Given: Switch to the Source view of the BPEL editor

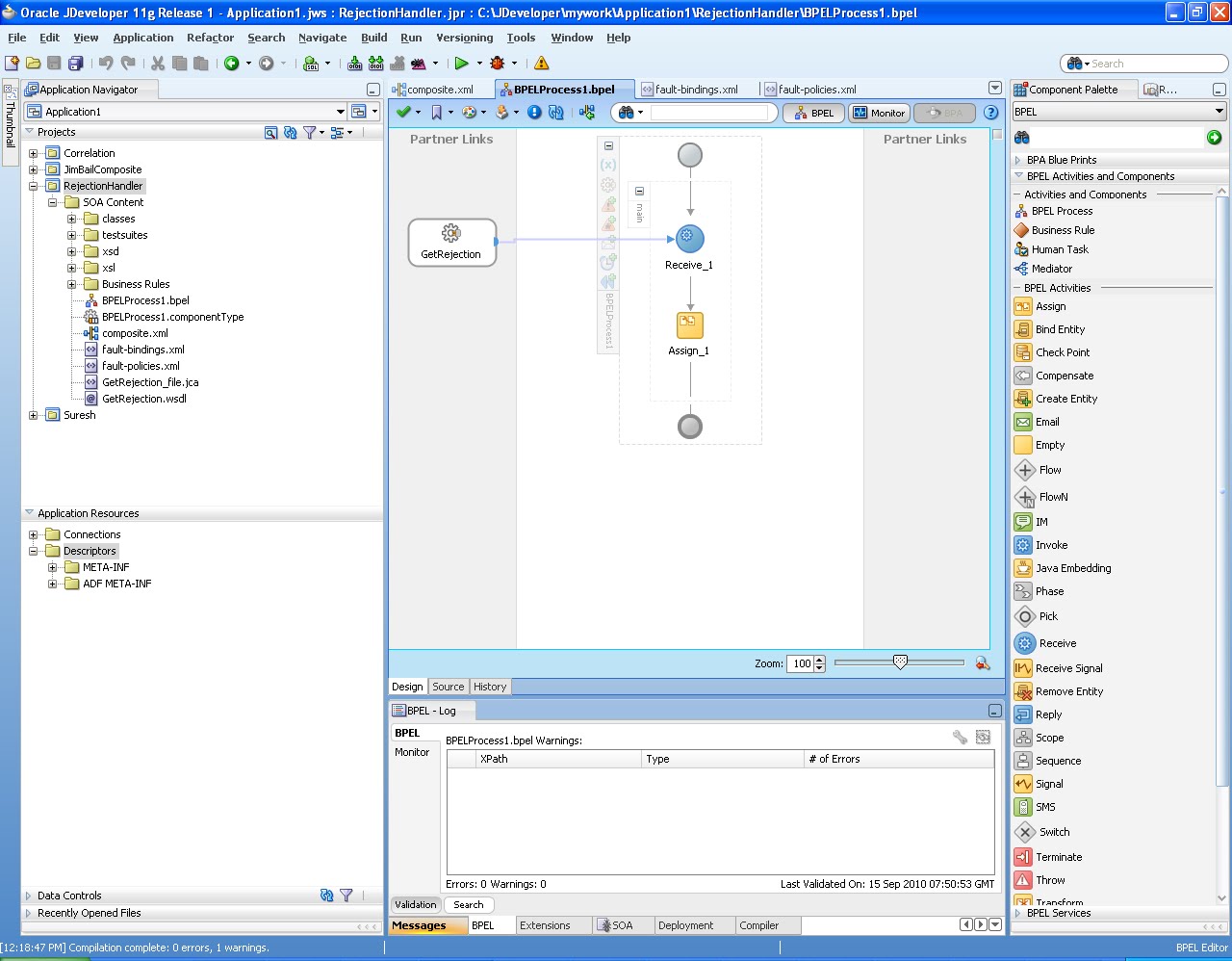Looking at the screenshot, I should point(449,686).
